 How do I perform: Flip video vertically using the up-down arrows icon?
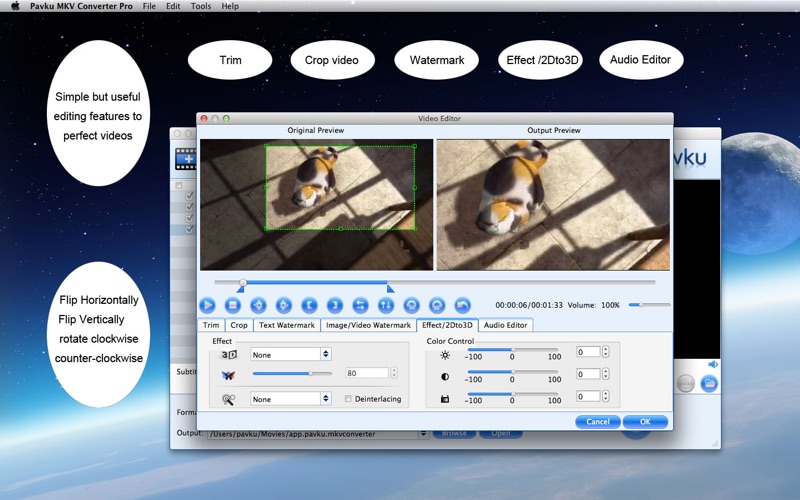386,305
